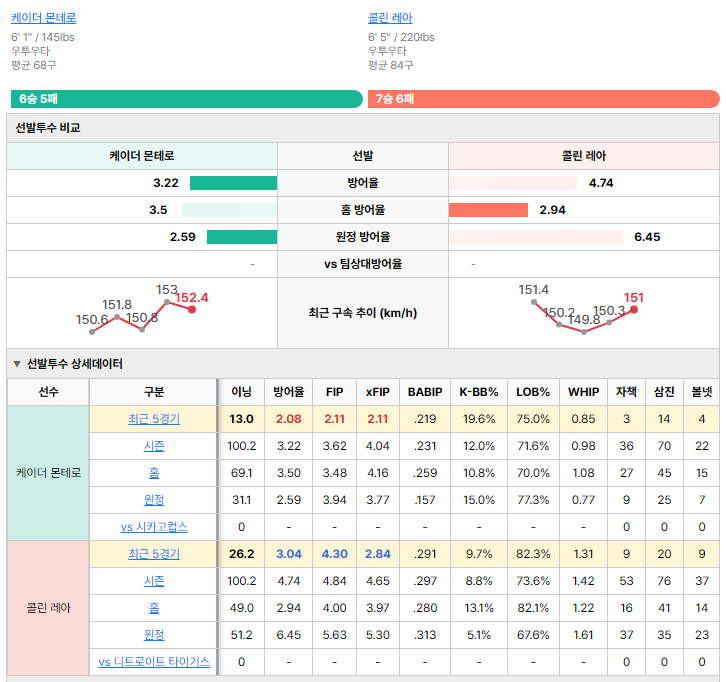This screenshot has height=682, width=726.
Task: Click the 1.61 WHIP cell
Action: click(583, 635)
